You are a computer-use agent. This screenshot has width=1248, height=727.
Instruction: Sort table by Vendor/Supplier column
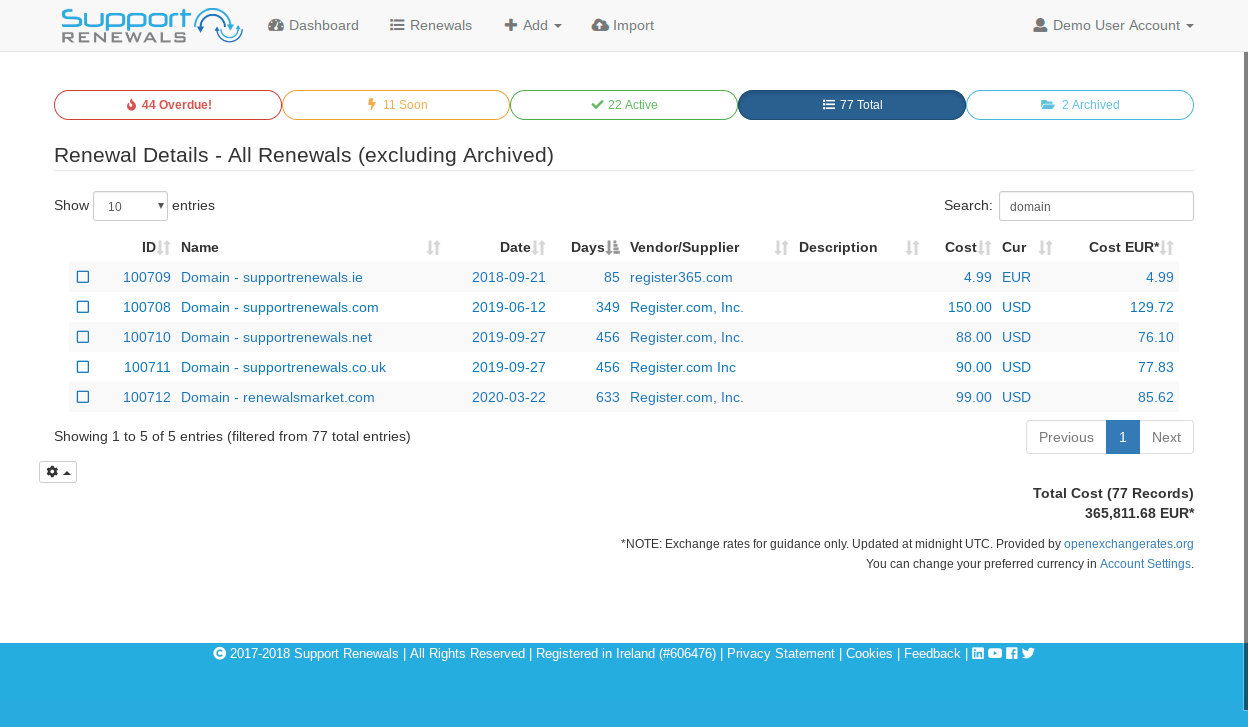pos(709,247)
